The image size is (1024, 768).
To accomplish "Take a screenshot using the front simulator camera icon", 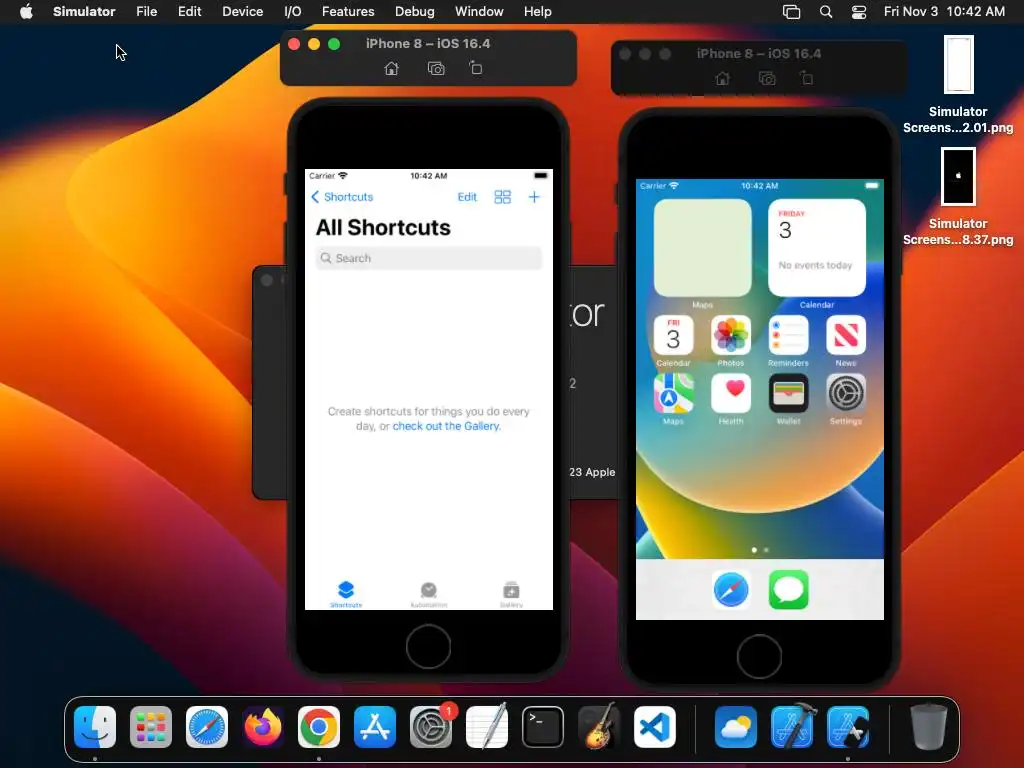I will click(x=436, y=69).
